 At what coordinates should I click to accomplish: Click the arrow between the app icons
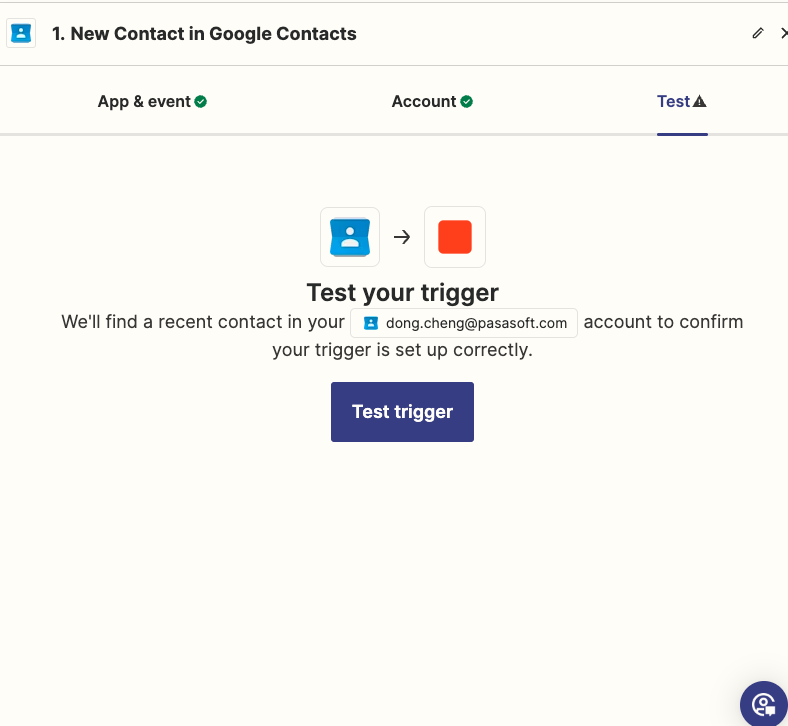(402, 237)
